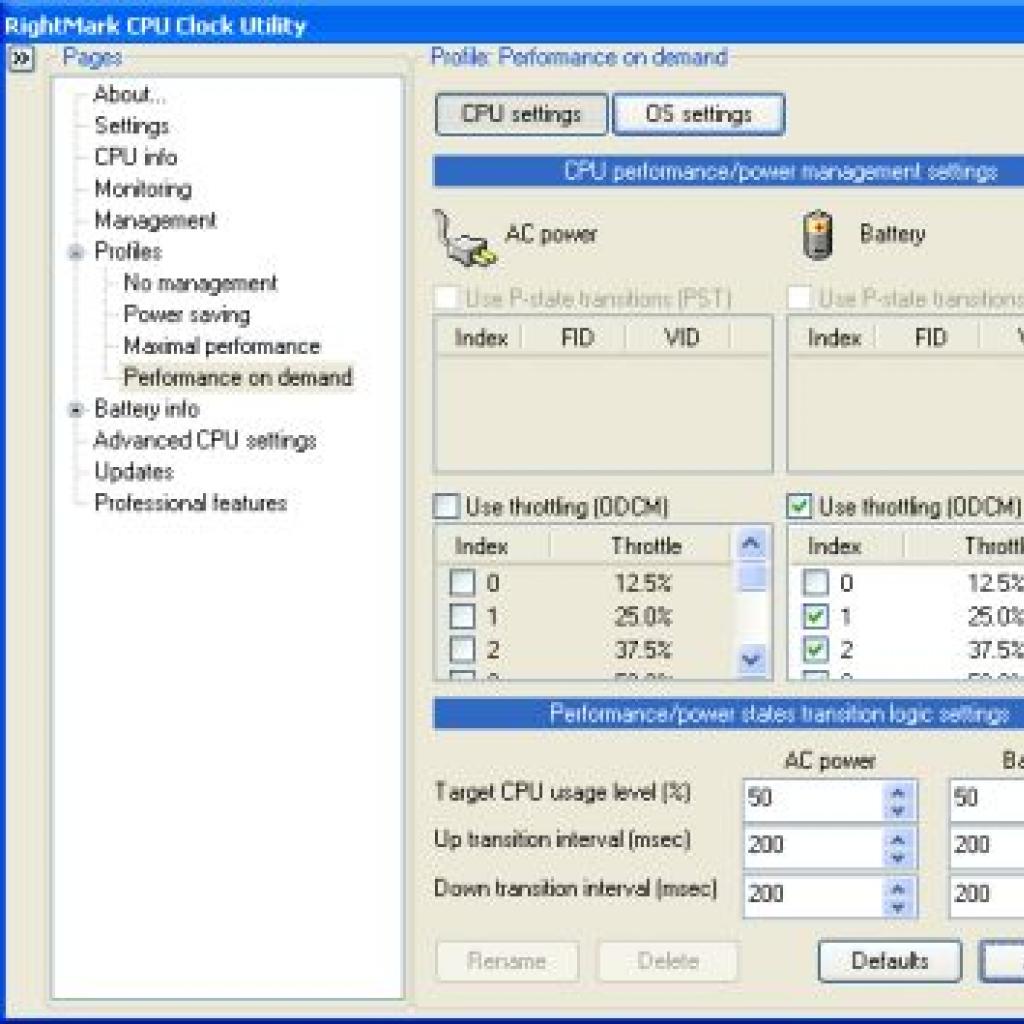Select Performance on demand profile
1024x1024 pixels.
pyautogui.click(x=238, y=377)
